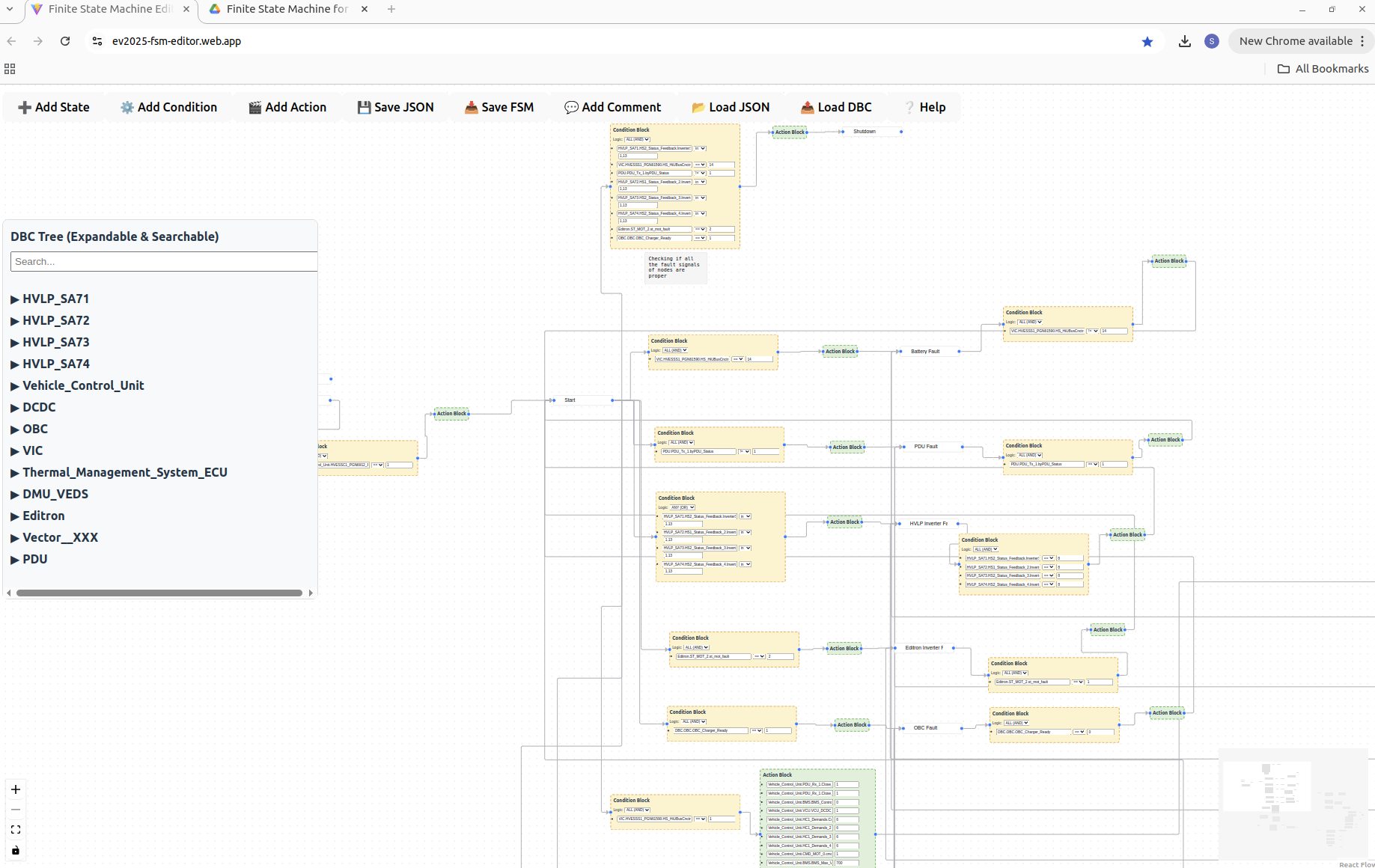Screen dimensions: 1375x868
Task: Click the DBC tree horizontal scrollbar
Action: [x=159, y=593]
